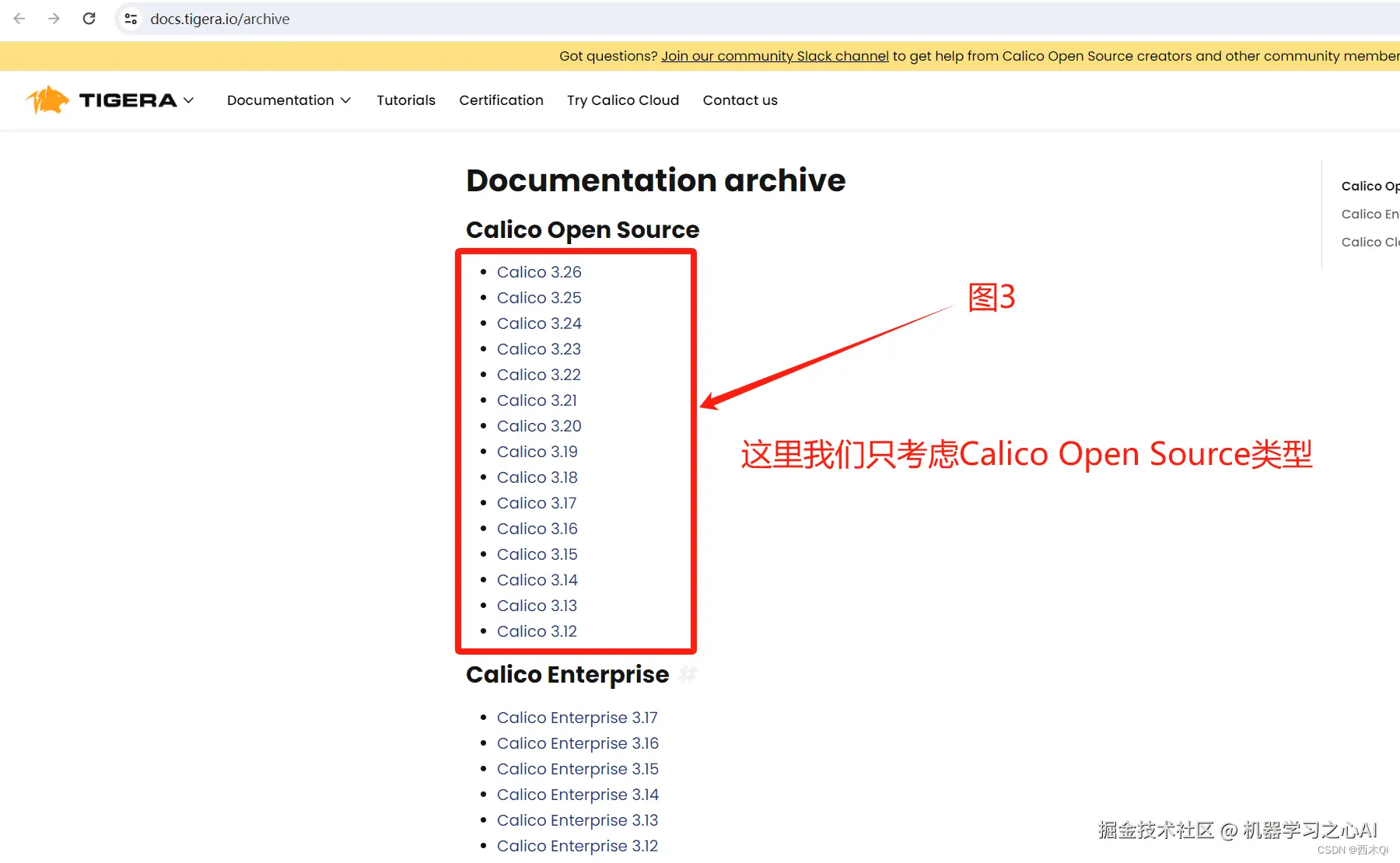Image resolution: width=1400 pixels, height=863 pixels.
Task: Select Calico 3.12 from the list
Action: coord(537,631)
